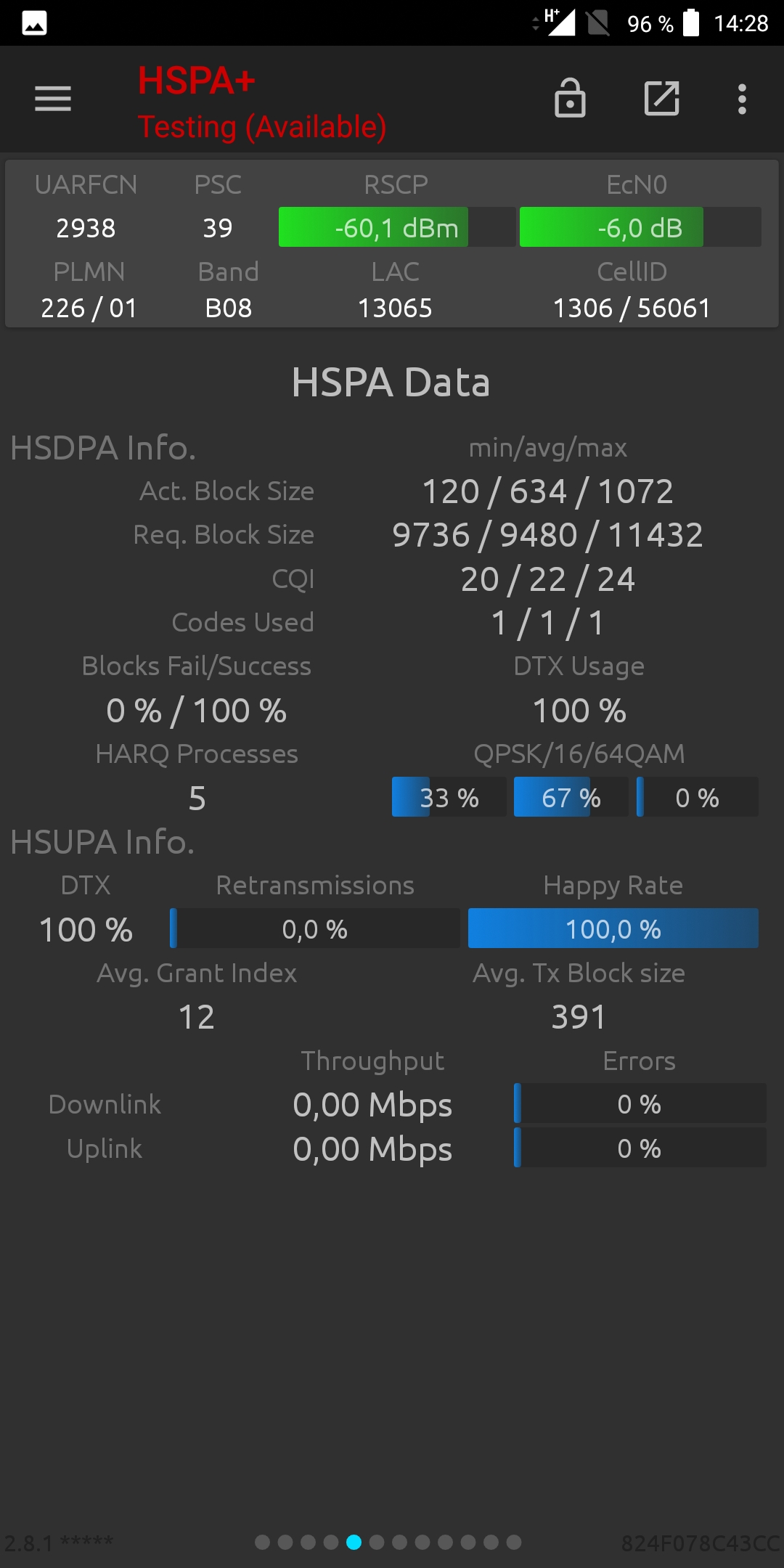Select the sixth page indicator dot
This screenshot has width=784, height=1568.
377,1542
